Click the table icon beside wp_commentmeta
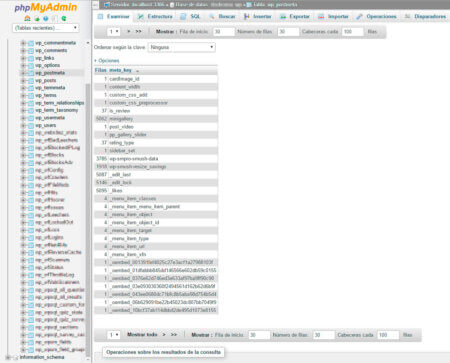This screenshot has width=450, height=363. 31,43
